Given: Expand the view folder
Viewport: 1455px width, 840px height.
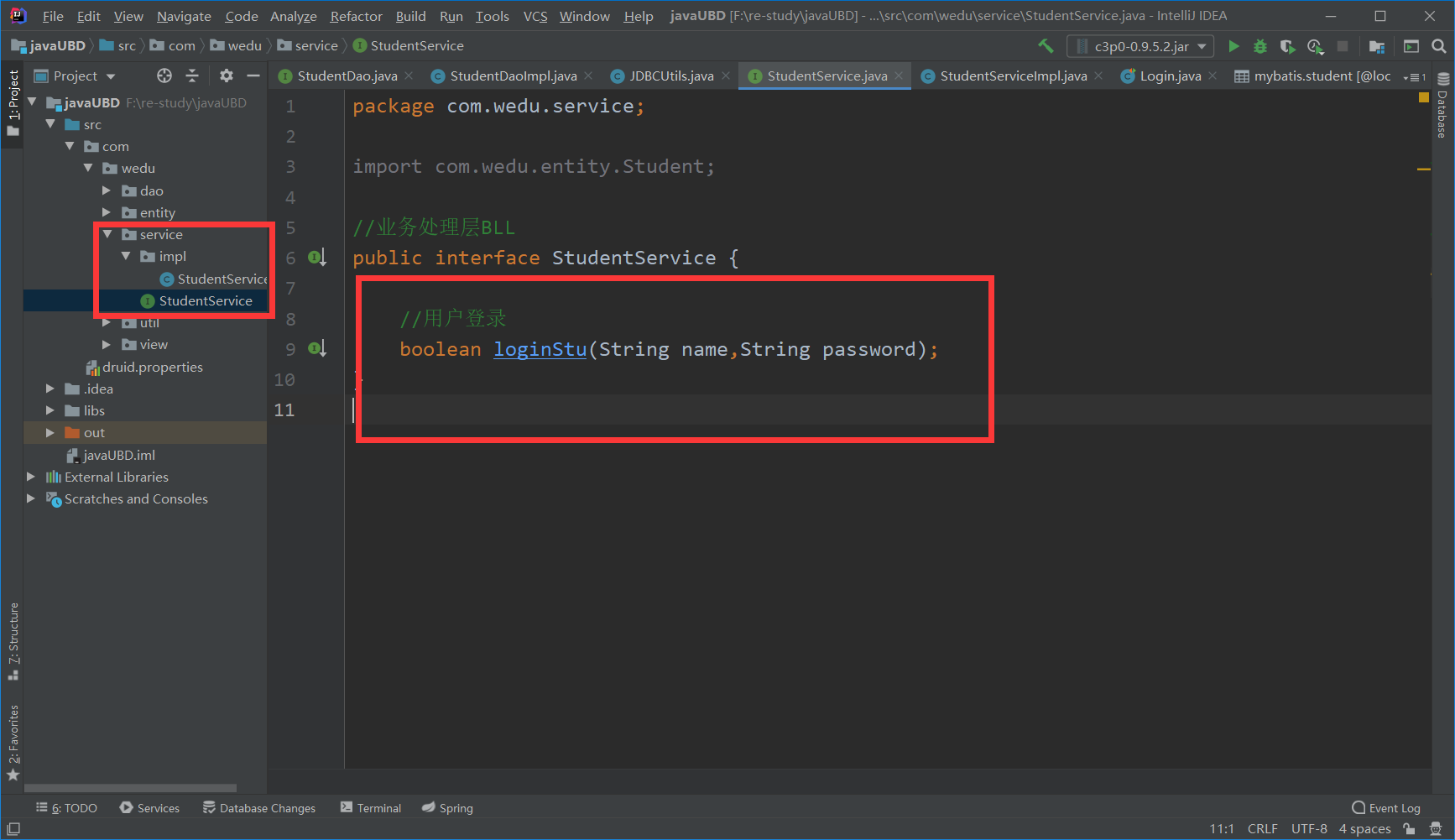Looking at the screenshot, I should [x=107, y=344].
